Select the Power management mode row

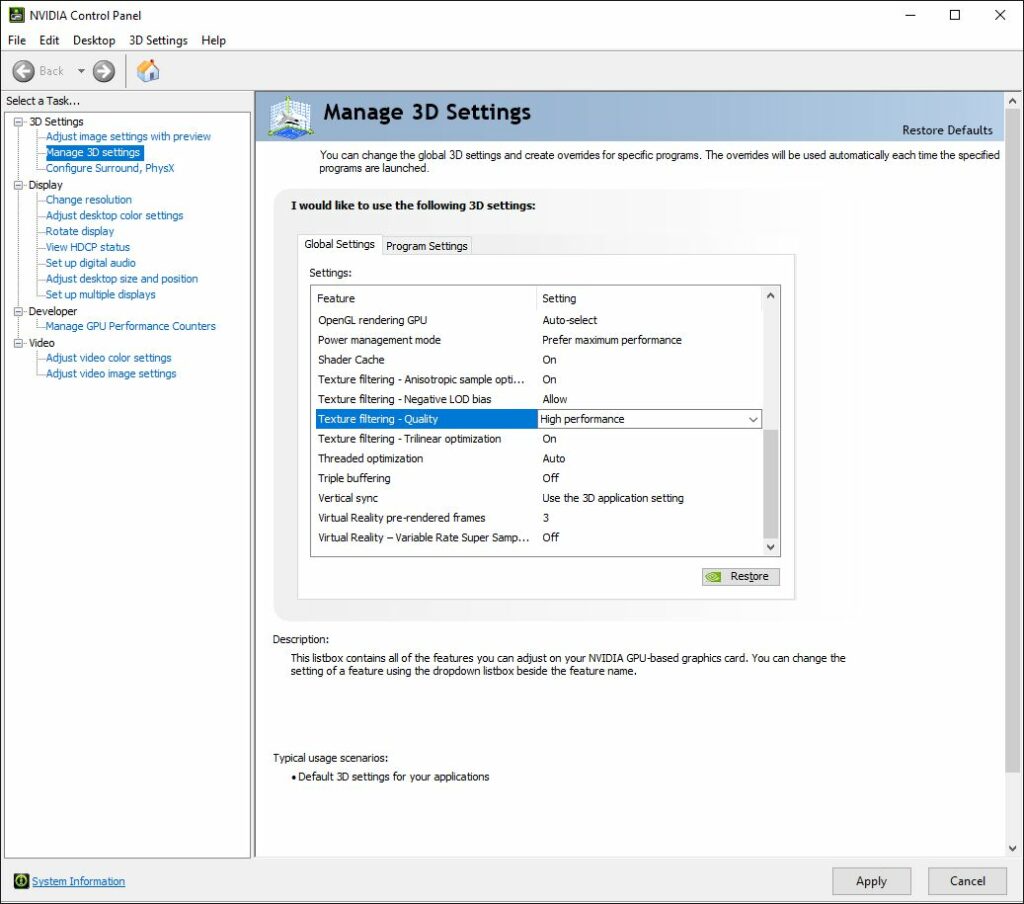[x=538, y=340]
